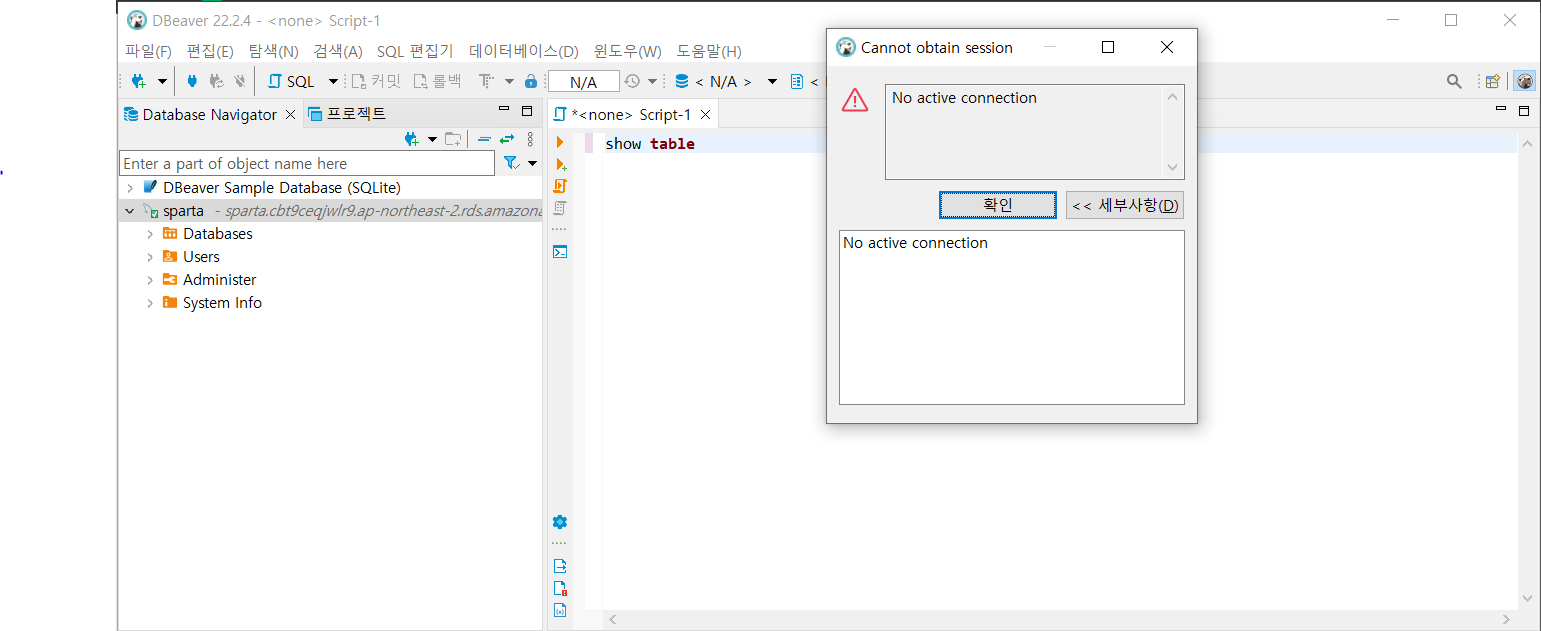Open a new SQL script with SQL button
This screenshot has height=631, width=1541.
[x=291, y=81]
